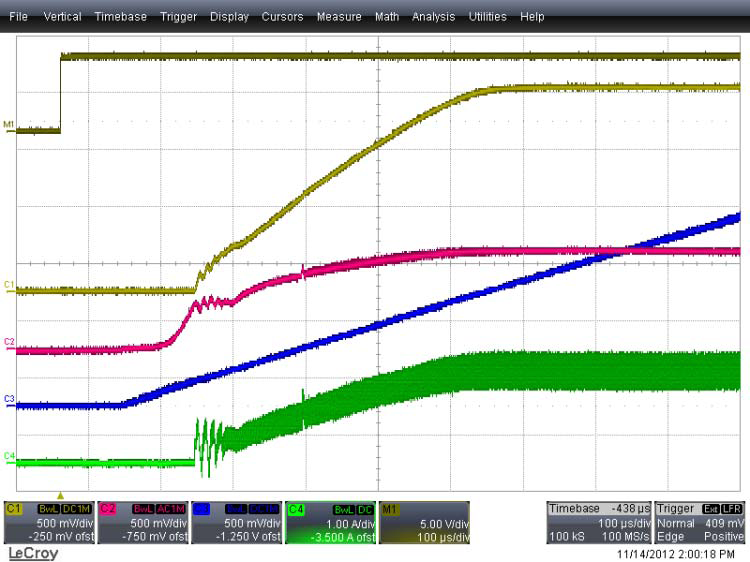The image size is (750, 562).
Task: Click the C3 trace marker on left edge
Action: [8, 399]
